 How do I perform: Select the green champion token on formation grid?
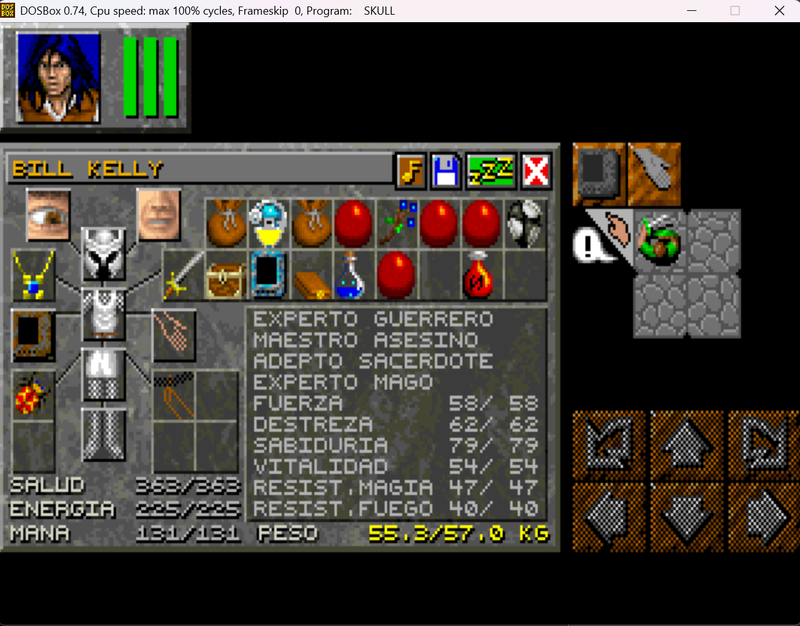[660, 240]
